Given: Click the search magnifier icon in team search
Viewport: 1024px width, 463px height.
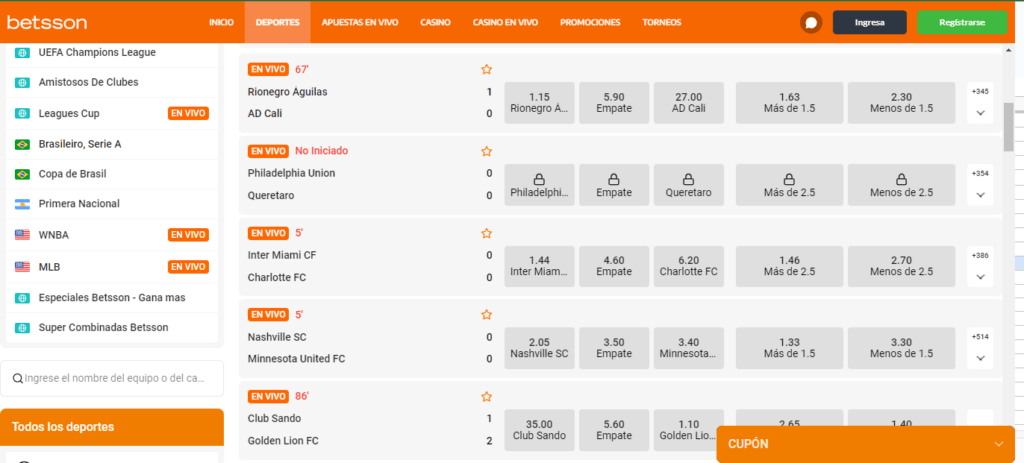Looking at the screenshot, I should [18, 378].
